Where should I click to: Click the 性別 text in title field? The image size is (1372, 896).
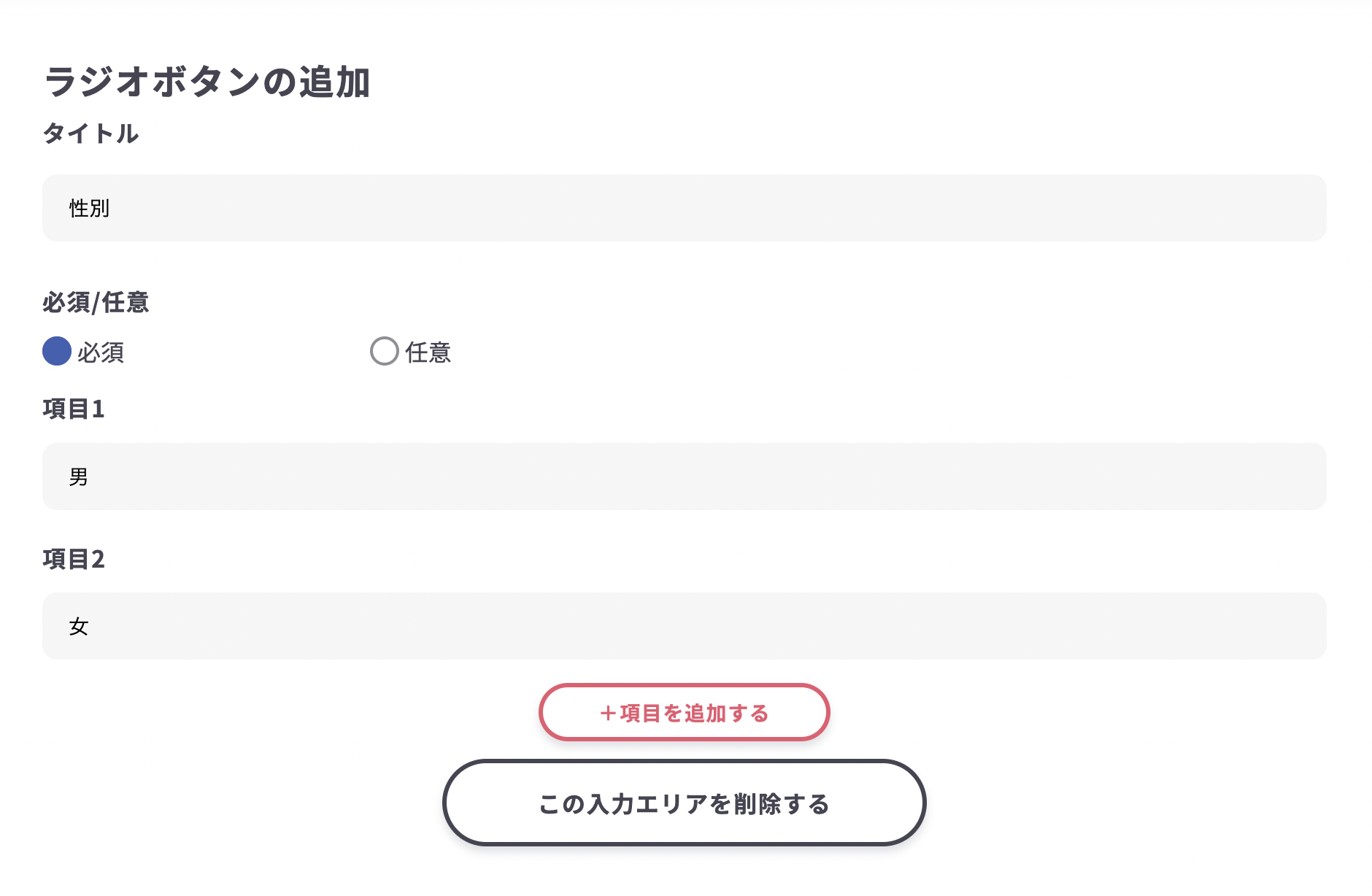pyautogui.click(x=89, y=209)
